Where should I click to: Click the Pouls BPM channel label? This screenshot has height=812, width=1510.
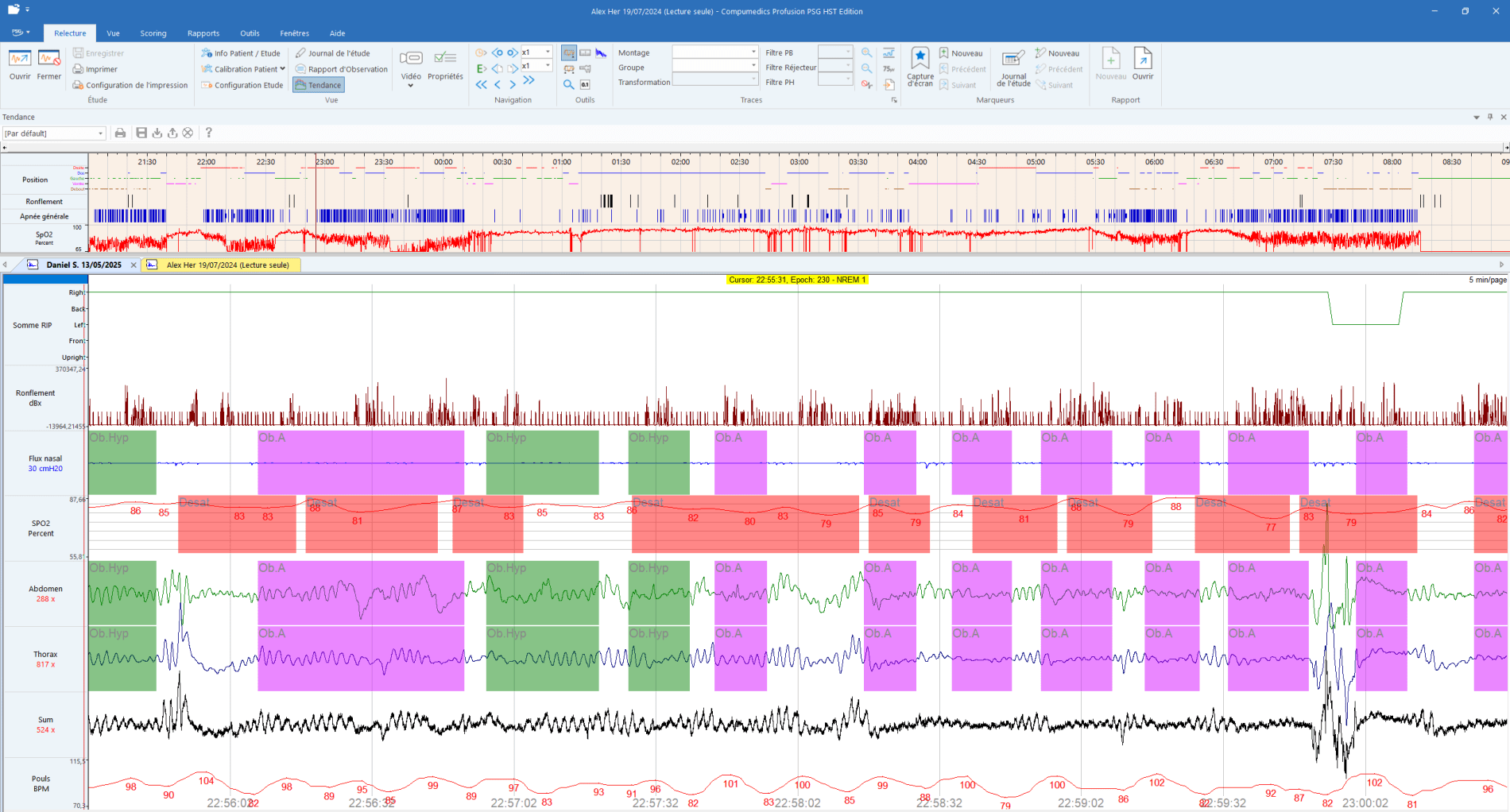[x=41, y=783]
